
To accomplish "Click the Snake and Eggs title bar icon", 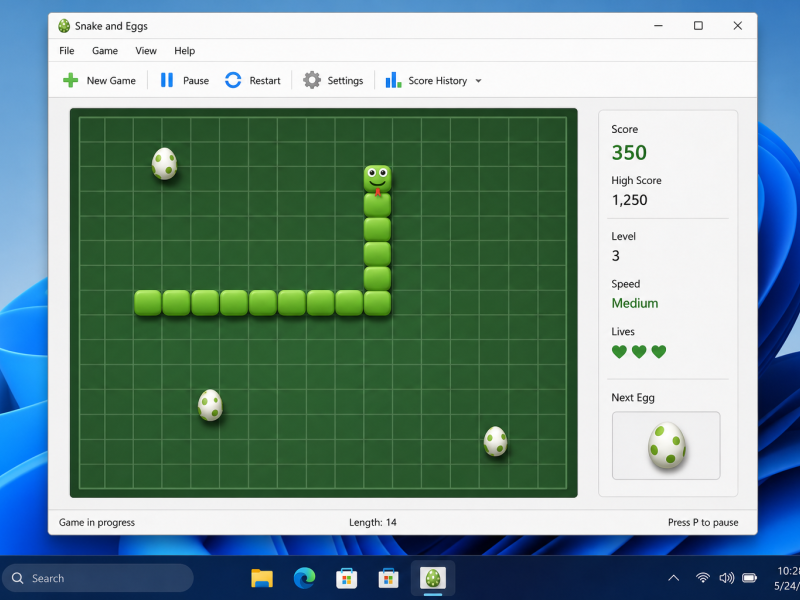I will [x=64, y=26].
